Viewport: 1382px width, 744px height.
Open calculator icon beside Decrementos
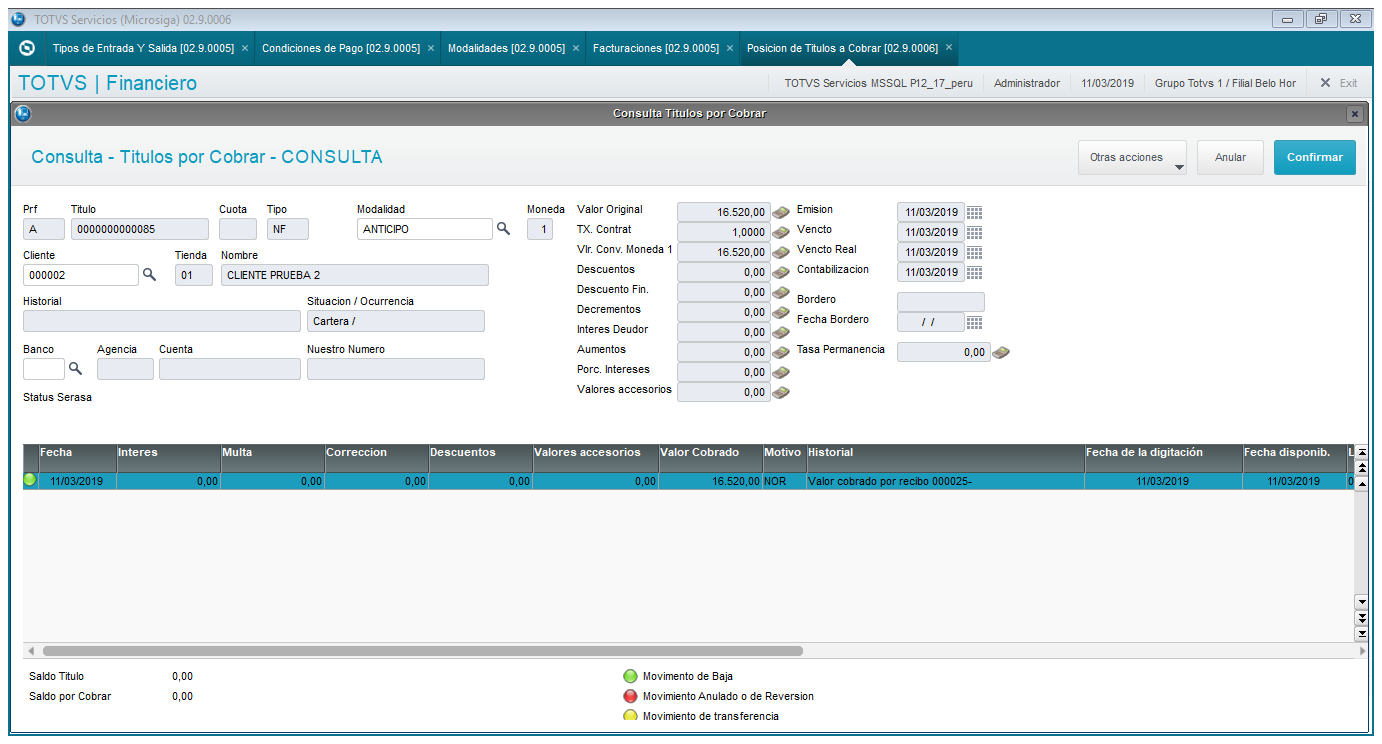(781, 312)
